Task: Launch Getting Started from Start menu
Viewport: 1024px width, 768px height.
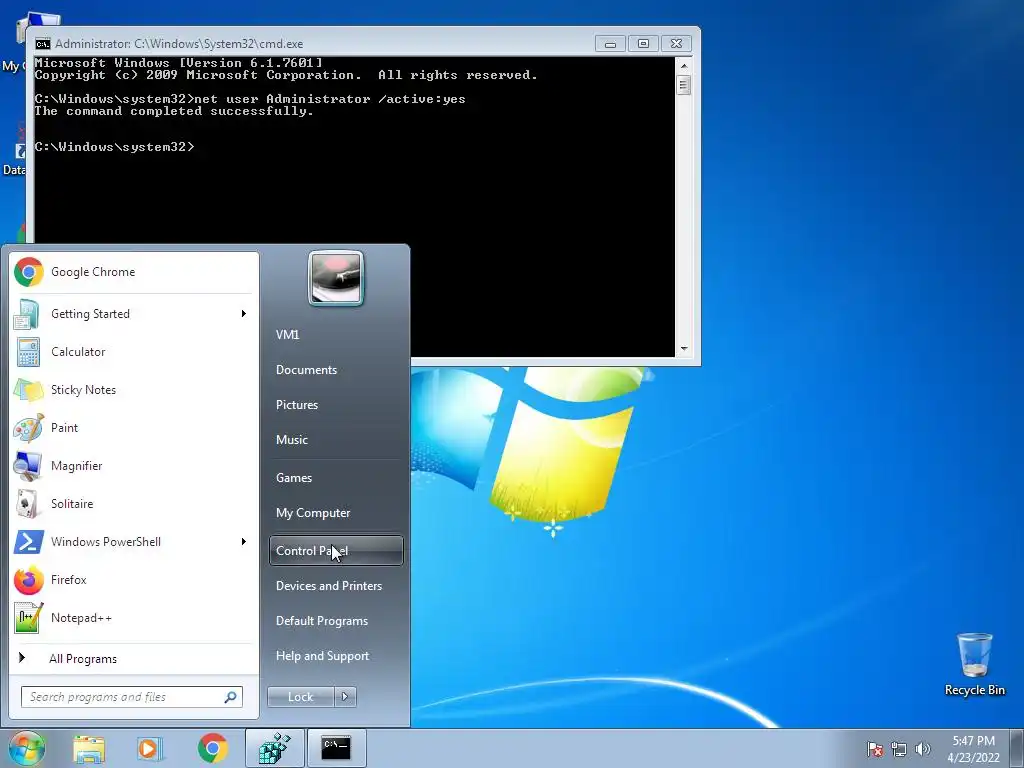Action: 133,314
